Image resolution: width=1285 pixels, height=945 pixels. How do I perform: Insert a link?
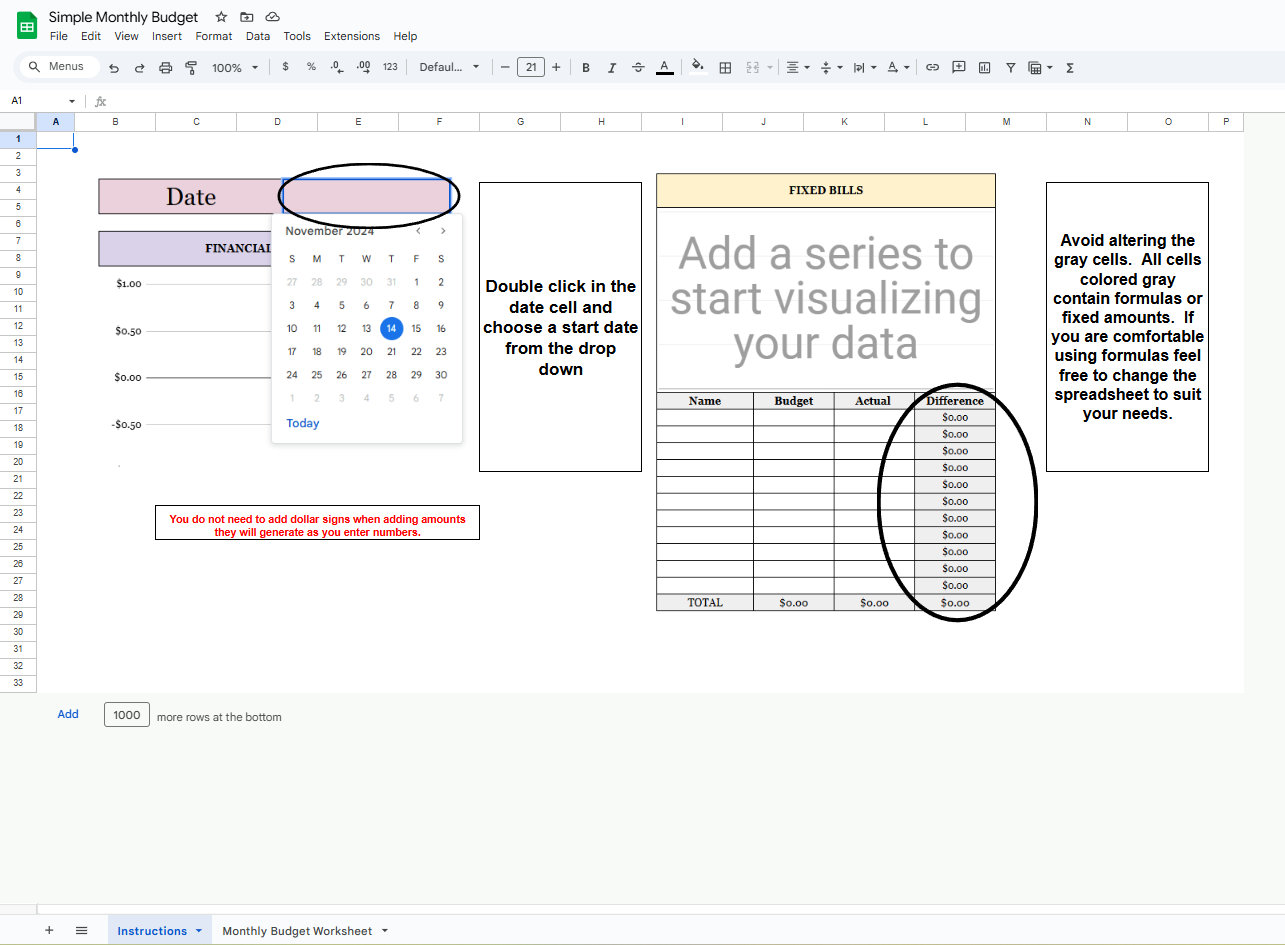[x=932, y=67]
